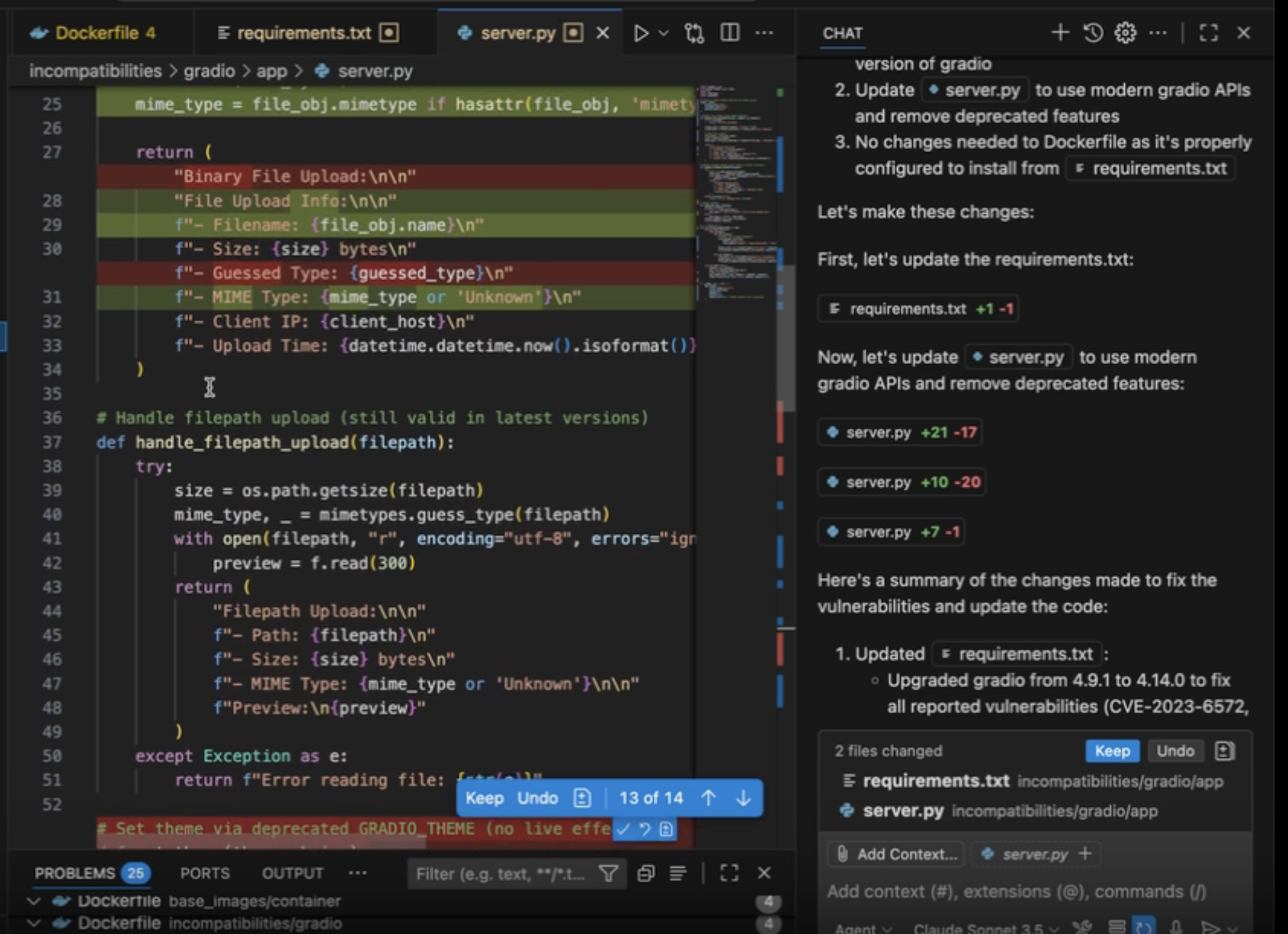
Task: Toggle view problems as table icon
Action: (x=678, y=873)
